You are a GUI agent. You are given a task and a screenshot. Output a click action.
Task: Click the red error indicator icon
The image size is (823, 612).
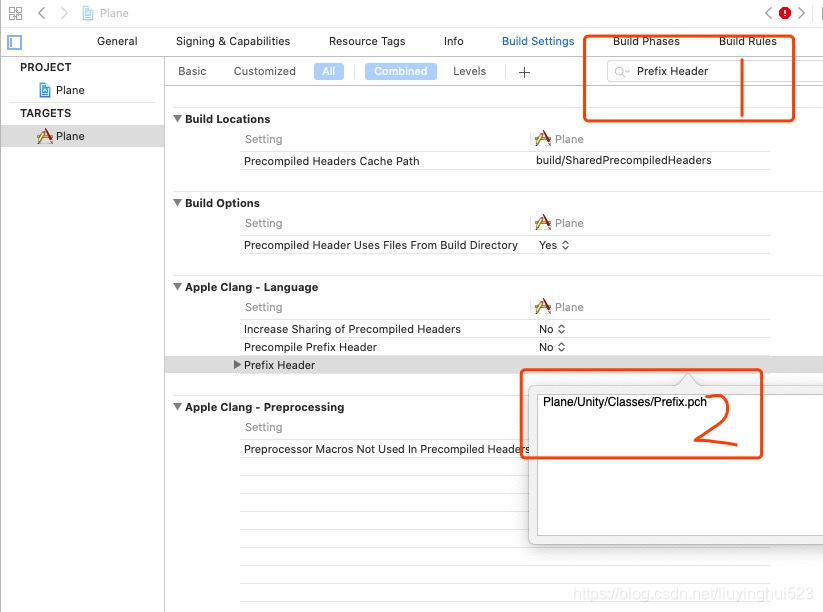[x=785, y=13]
